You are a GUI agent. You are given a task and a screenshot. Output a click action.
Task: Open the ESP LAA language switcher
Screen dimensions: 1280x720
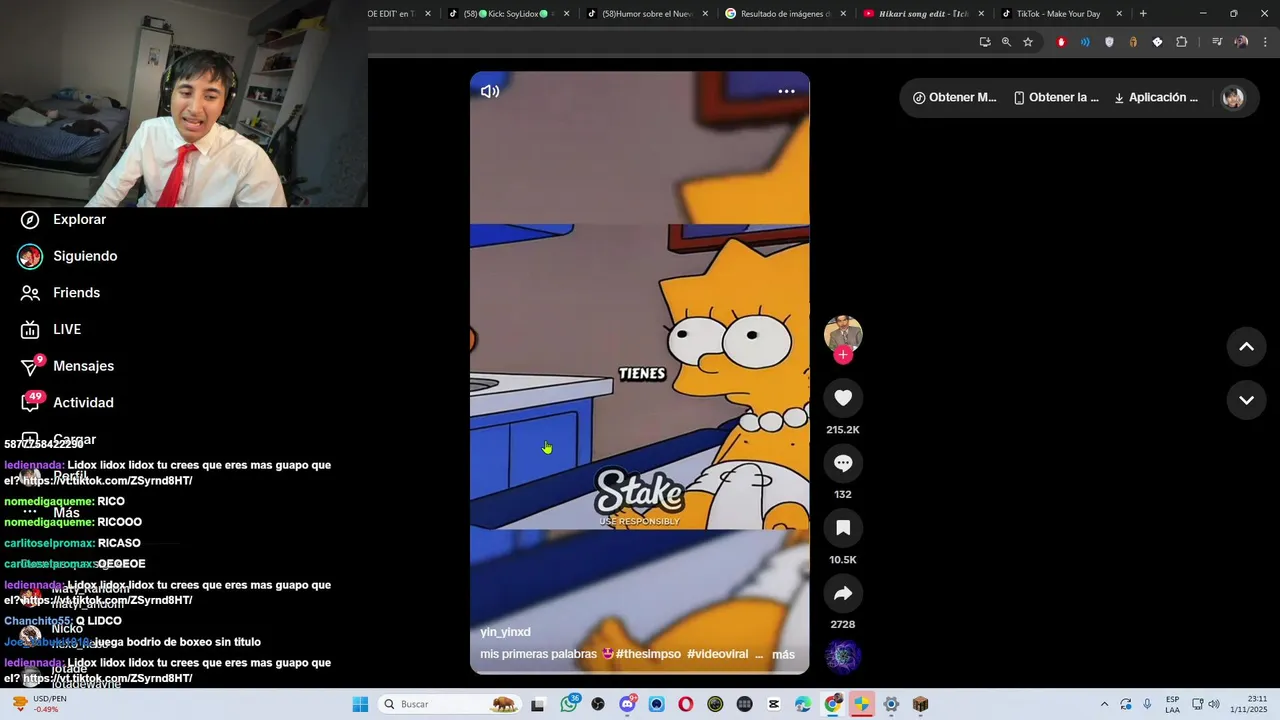[1172, 704]
